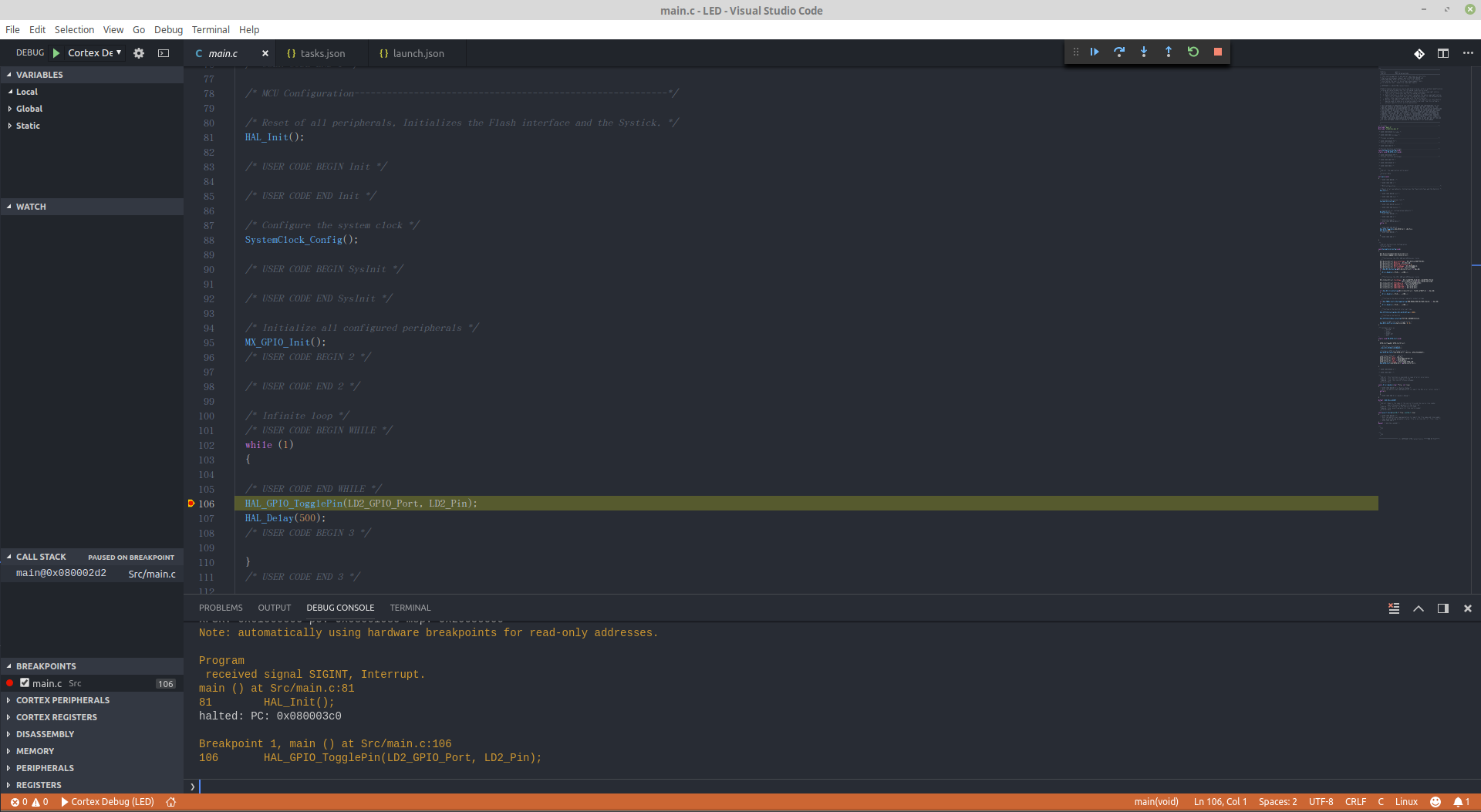Restart the debug session

tap(1193, 52)
